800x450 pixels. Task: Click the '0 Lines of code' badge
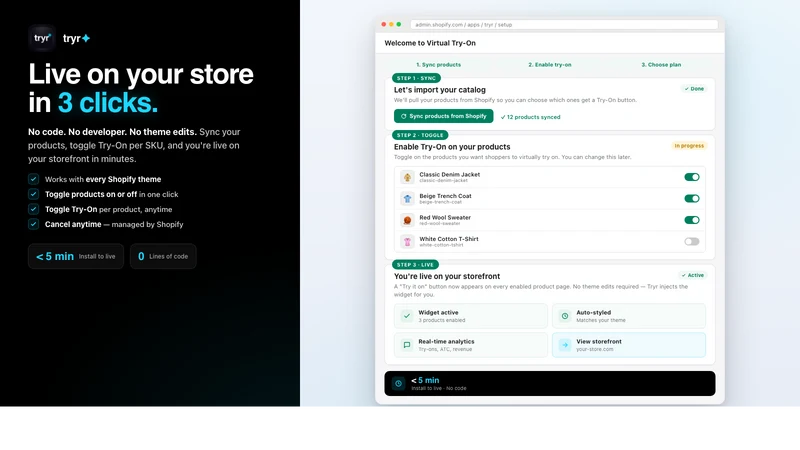pyautogui.click(x=163, y=256)
